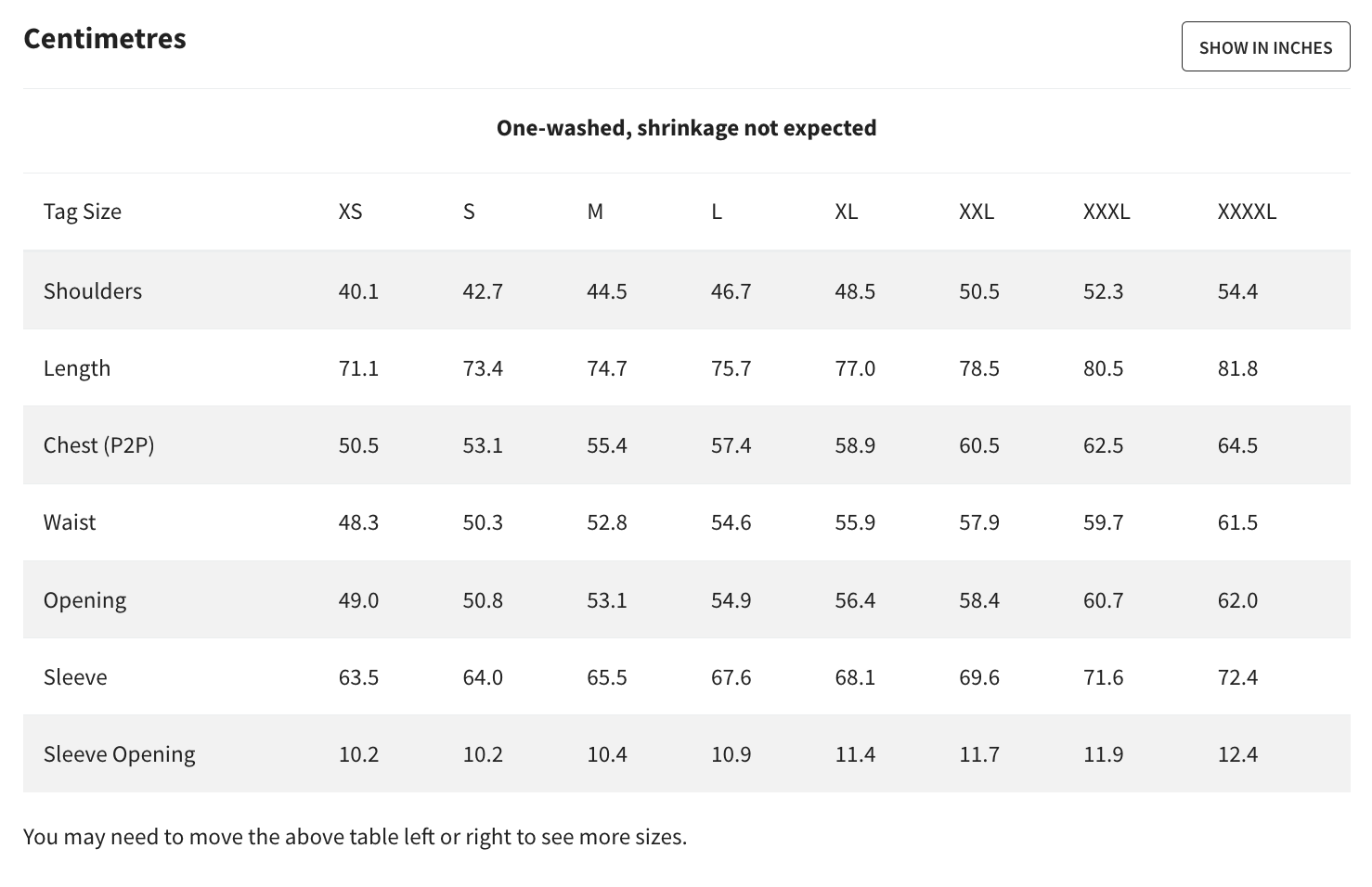Click the Sleeve value 63.5 for XS

pos(358,677)
